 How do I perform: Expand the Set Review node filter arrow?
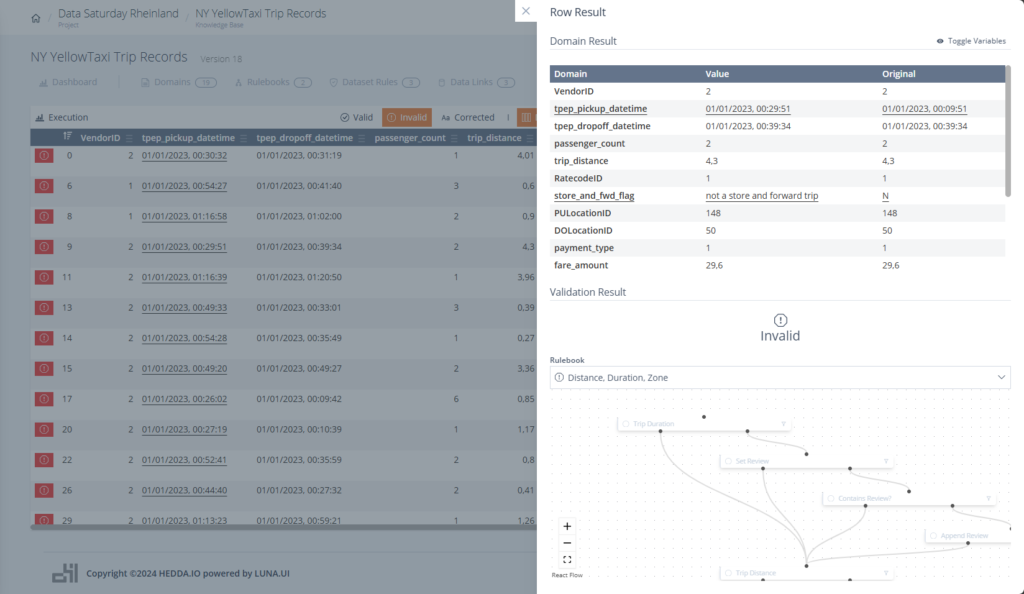click(886, 461)
